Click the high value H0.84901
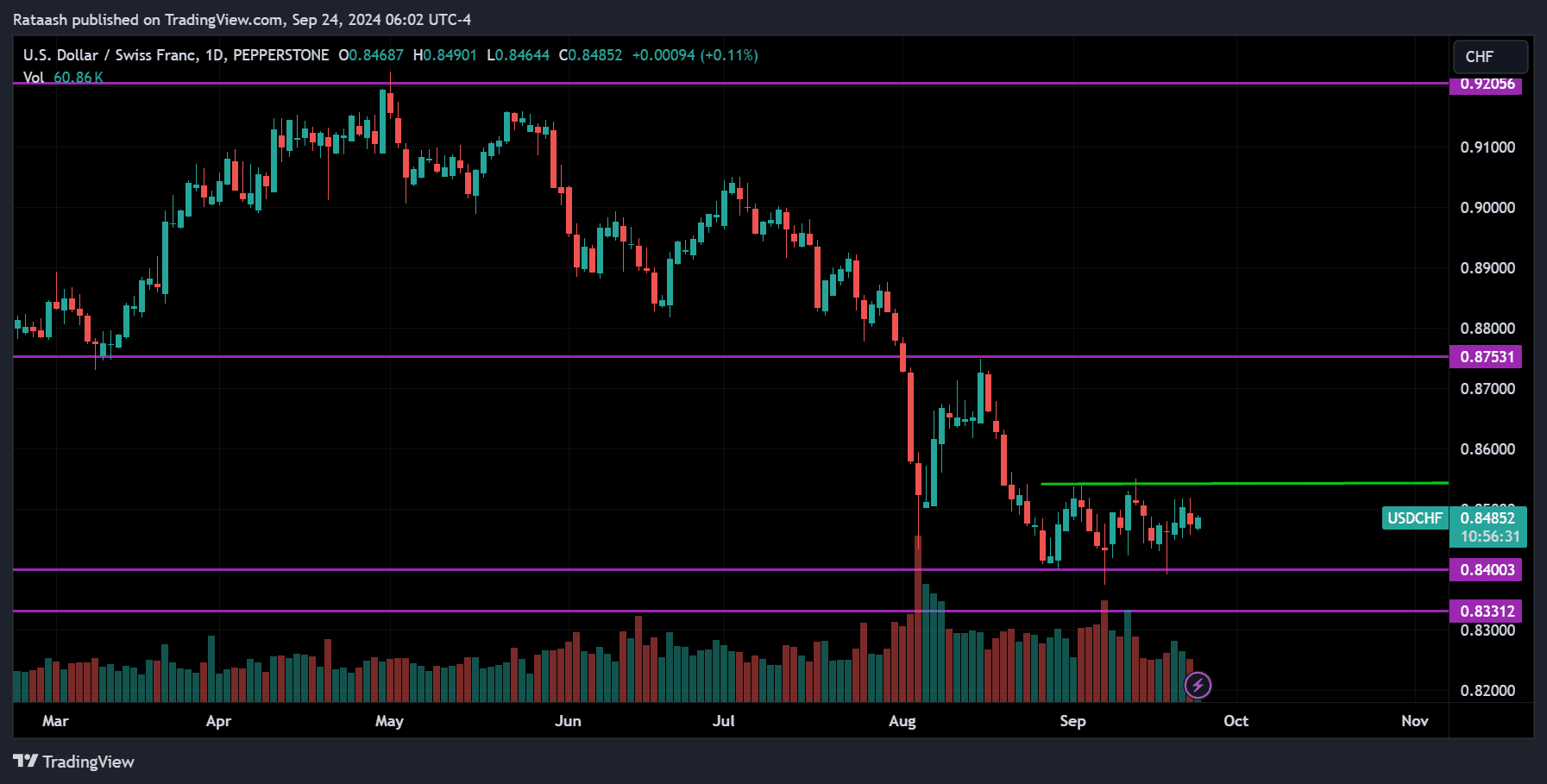This screenshot has width=1547, height=784. coord(444,55)
